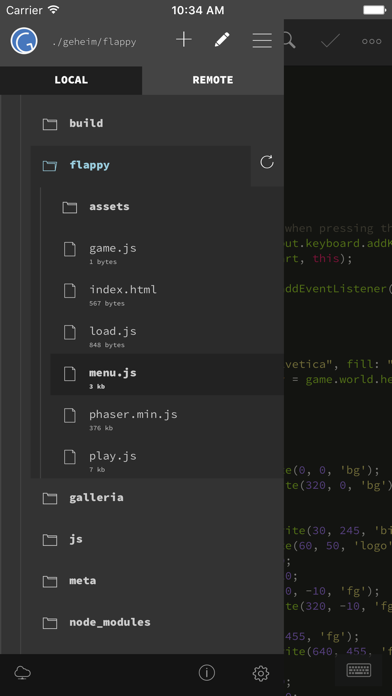
Task: Open game.js file
Action: (x=113, y=248)
